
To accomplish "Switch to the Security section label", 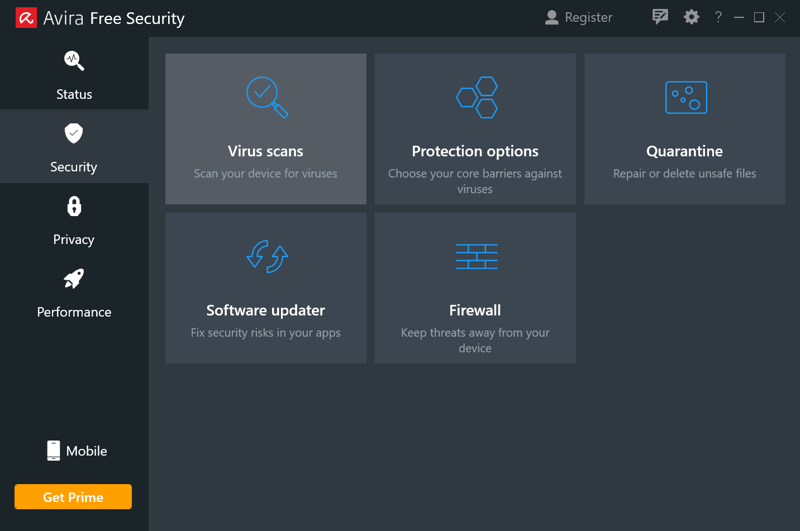I will pyautogui.click(x=73, y=167).
